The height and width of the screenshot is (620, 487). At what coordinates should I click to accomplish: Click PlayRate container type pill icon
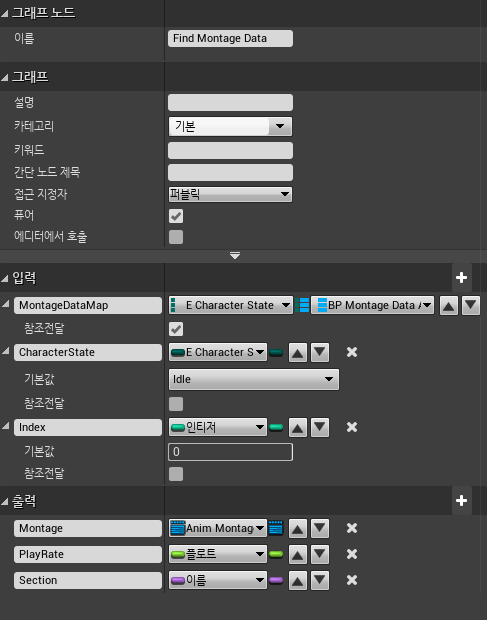click(x=276, y=554)
